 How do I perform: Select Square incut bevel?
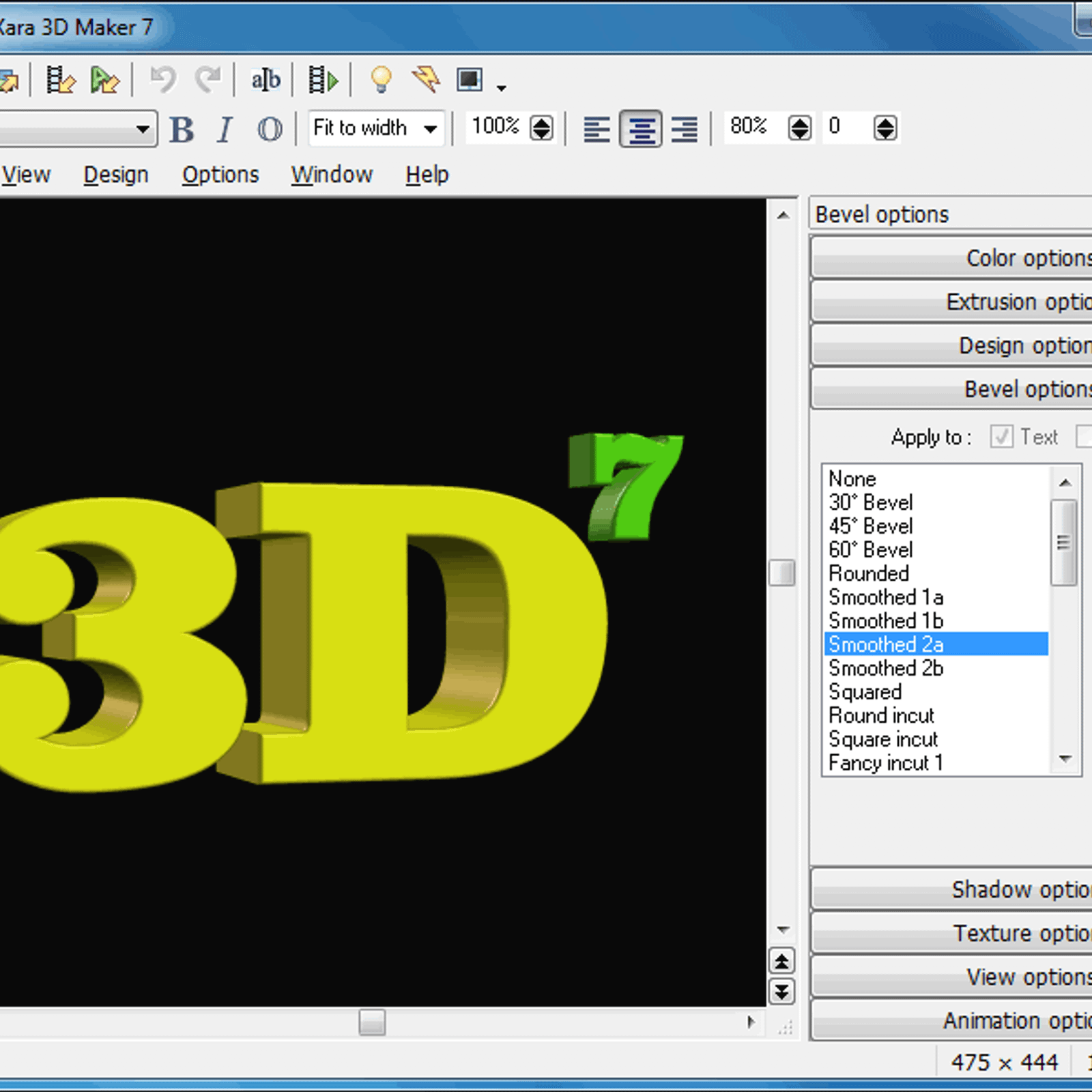(x=936, y=739)
